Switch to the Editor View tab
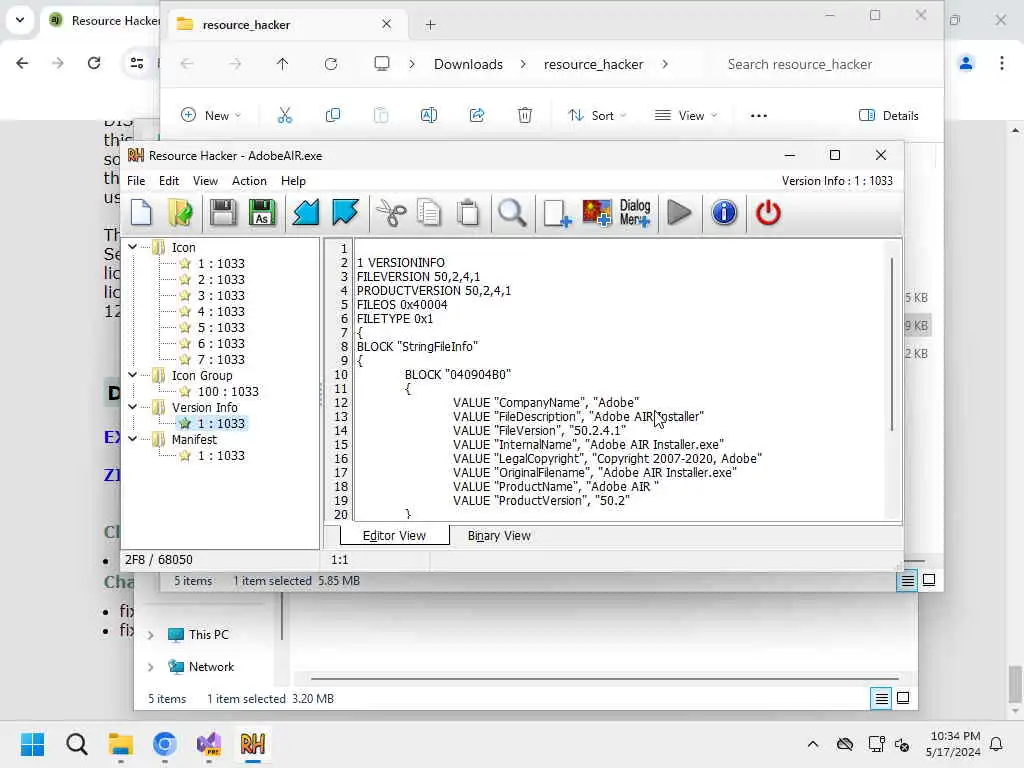Image resolution: width=1024 pixels, height=768 pixels. 394,536
